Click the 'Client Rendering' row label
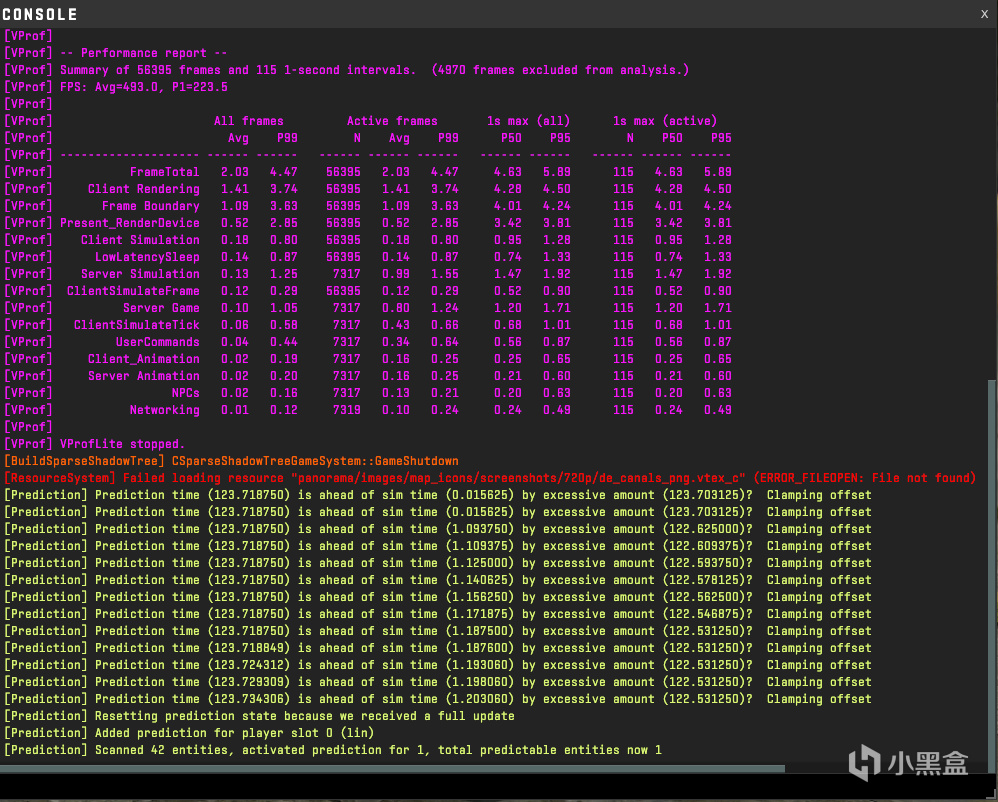Screen dimensions: 998x802 tap(144, 189)
